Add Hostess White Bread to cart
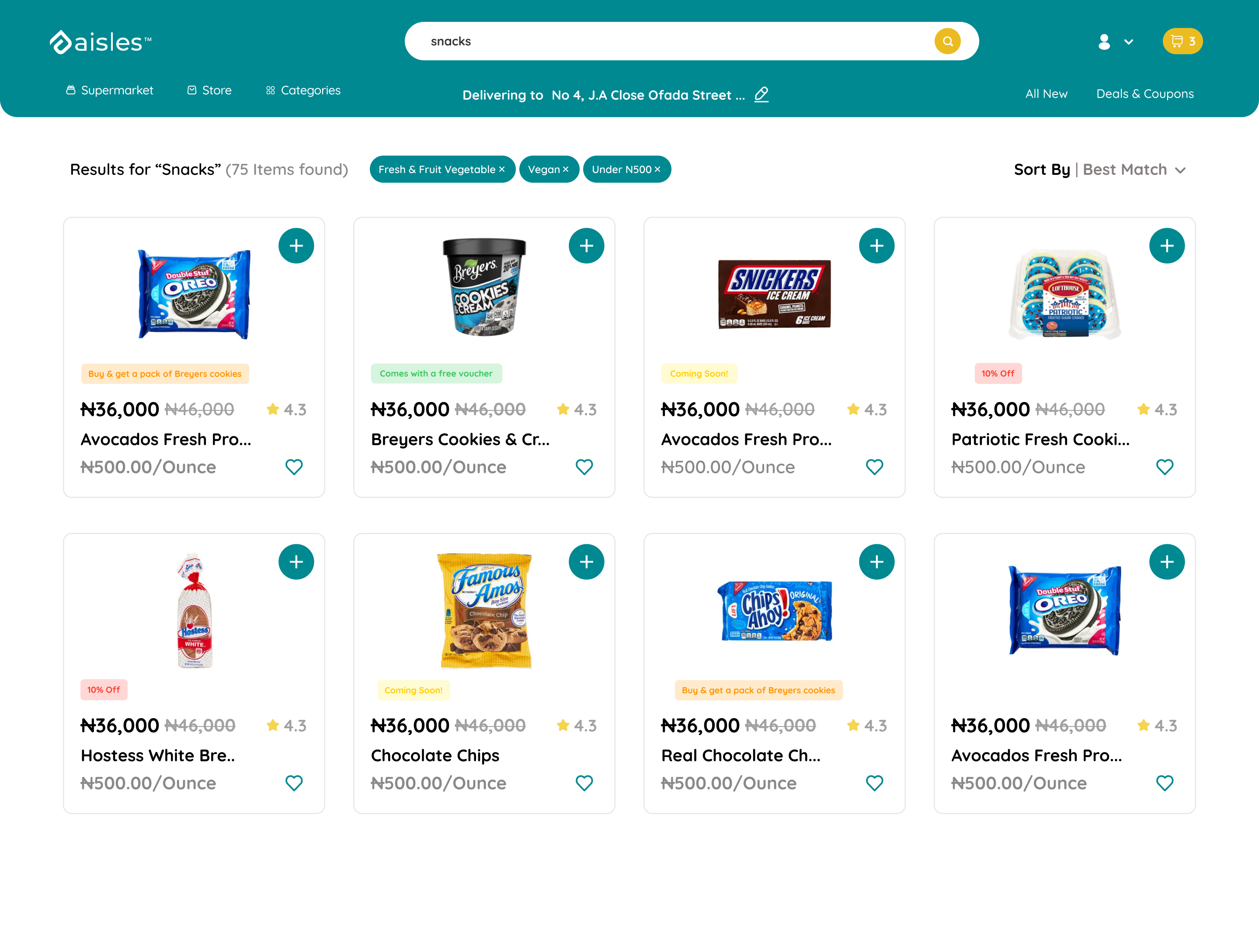The width and height of the screenshot is (1259, 952). [x=296, y=562]
